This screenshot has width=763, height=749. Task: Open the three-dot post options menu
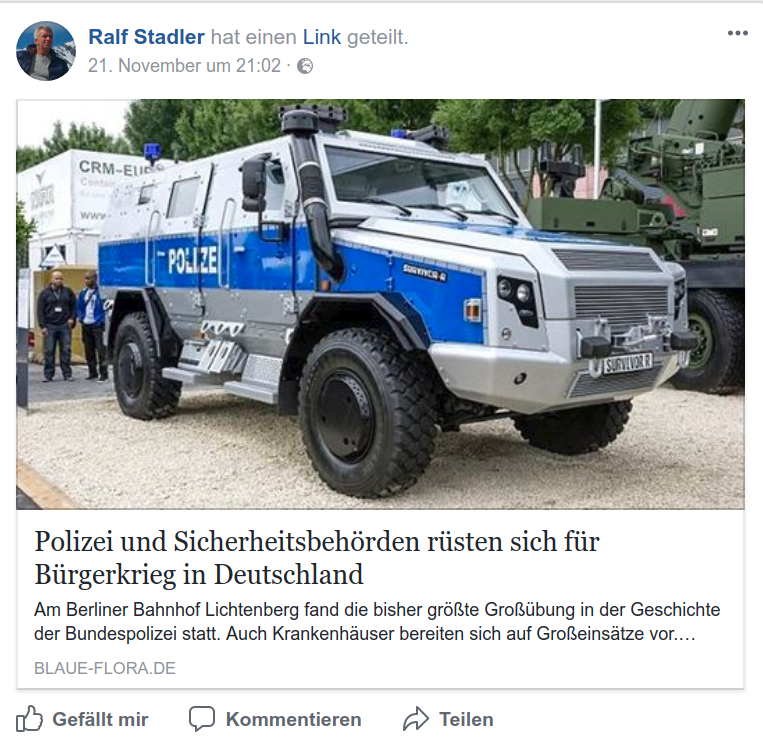[738, 33]
